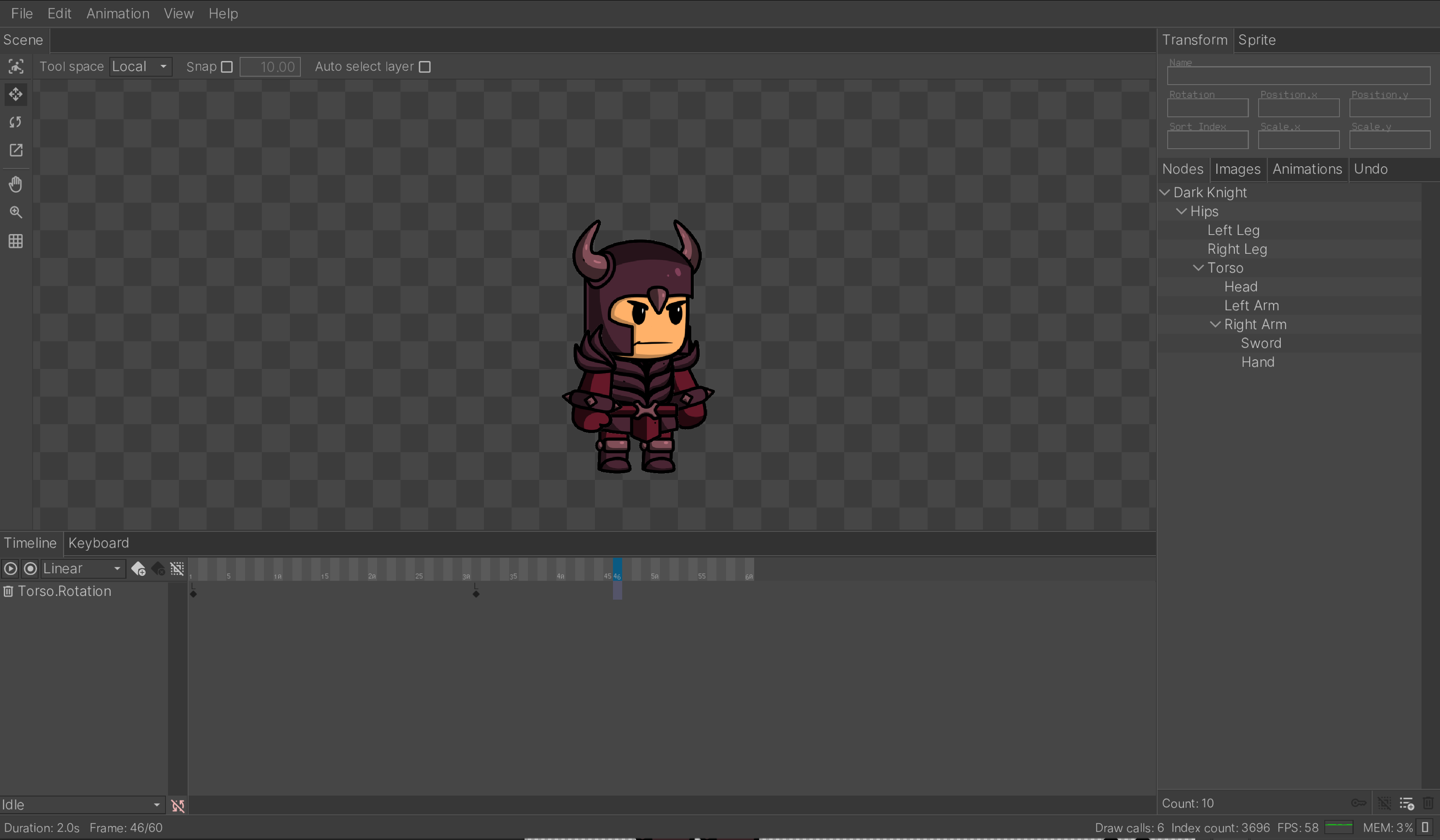This screenshot has width=1440, height=840.
Task: Switch to the Transform tab
Action: (x=1194, y=40)
